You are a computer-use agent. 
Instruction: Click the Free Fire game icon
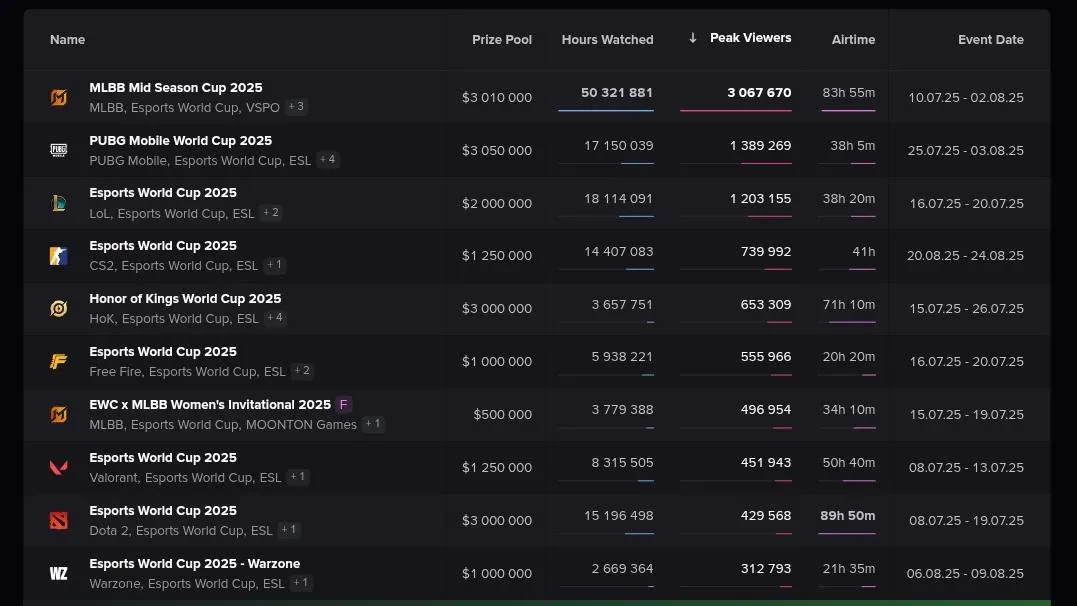pos(59,362)
